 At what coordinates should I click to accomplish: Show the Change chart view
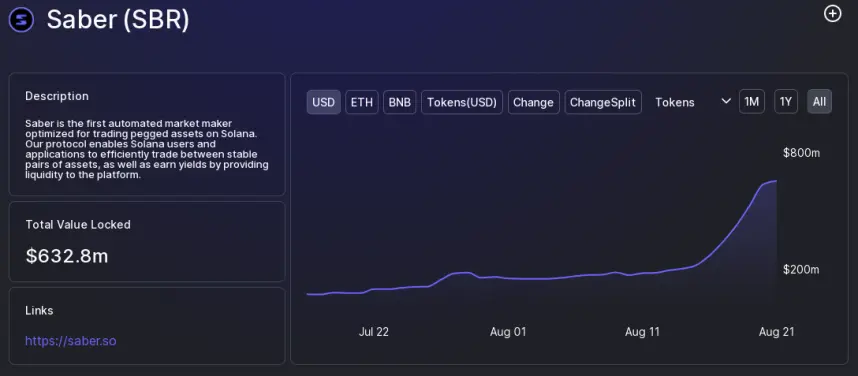(x=534, y=102)
